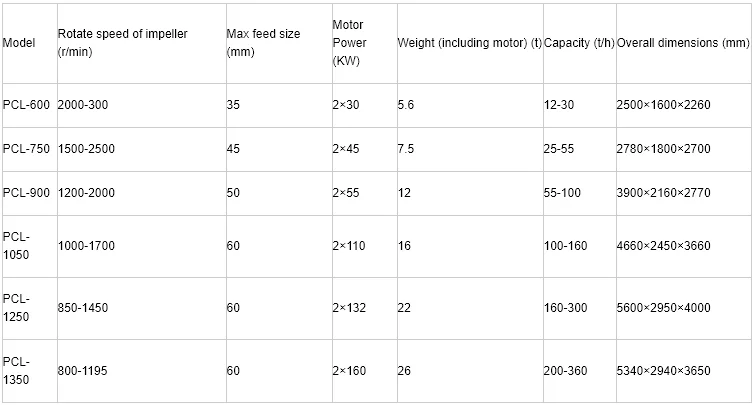Select the Overall dimensions (mm) header

point(684,43)
